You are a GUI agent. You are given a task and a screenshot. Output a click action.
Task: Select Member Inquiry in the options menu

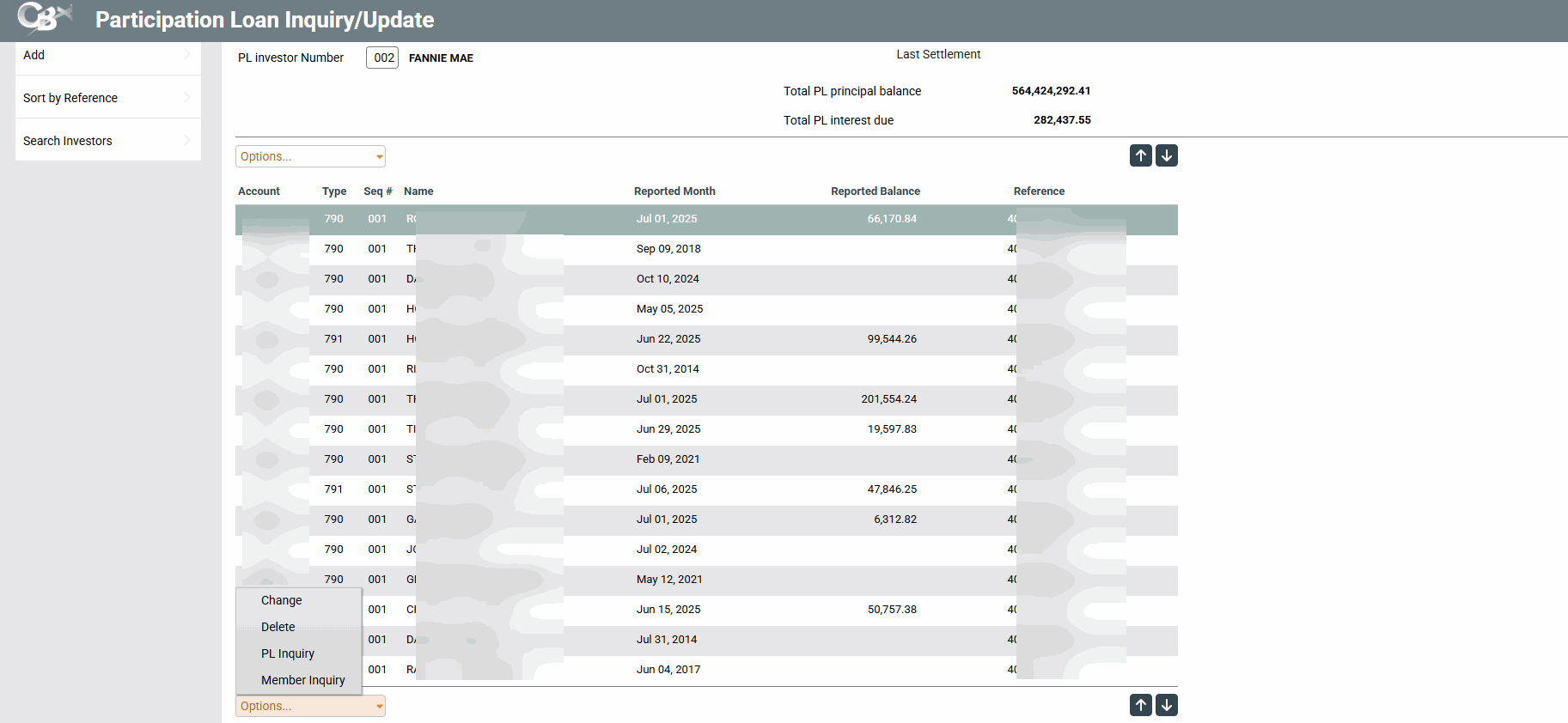click(x=303, y=680)
